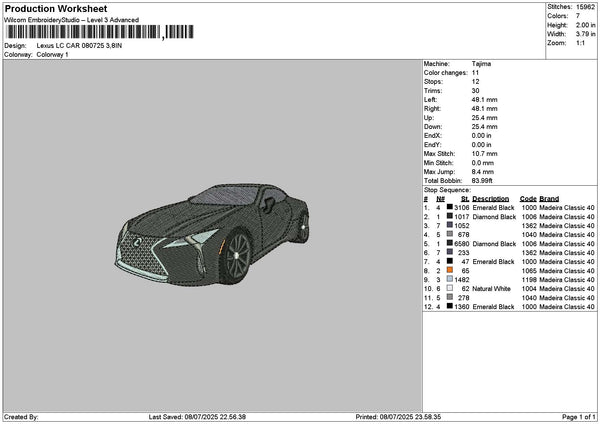Click the Printed timestamp in footer
The height and width of the screenshot is (424, 600).
(x=398, y=417)
